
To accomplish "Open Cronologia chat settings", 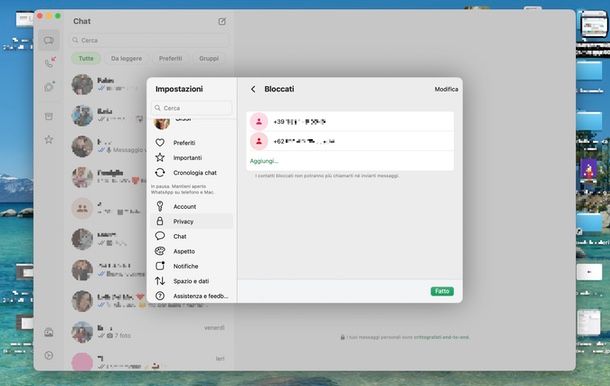I will tap(192, 173).
